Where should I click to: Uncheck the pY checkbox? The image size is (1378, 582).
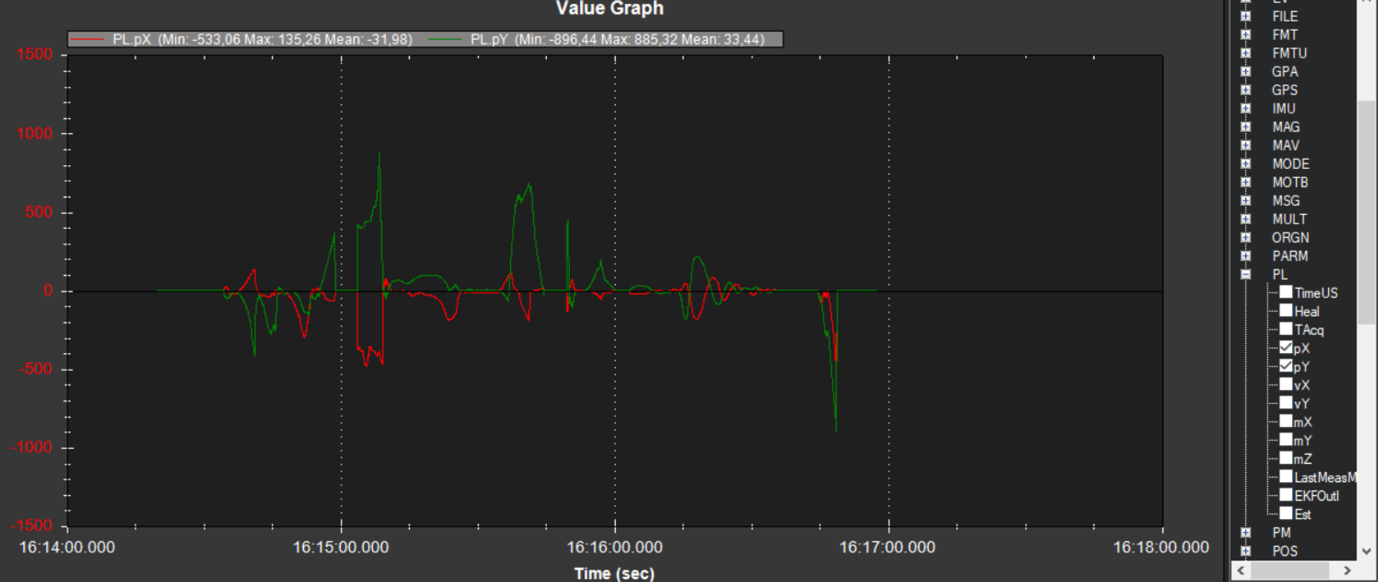1286,366
